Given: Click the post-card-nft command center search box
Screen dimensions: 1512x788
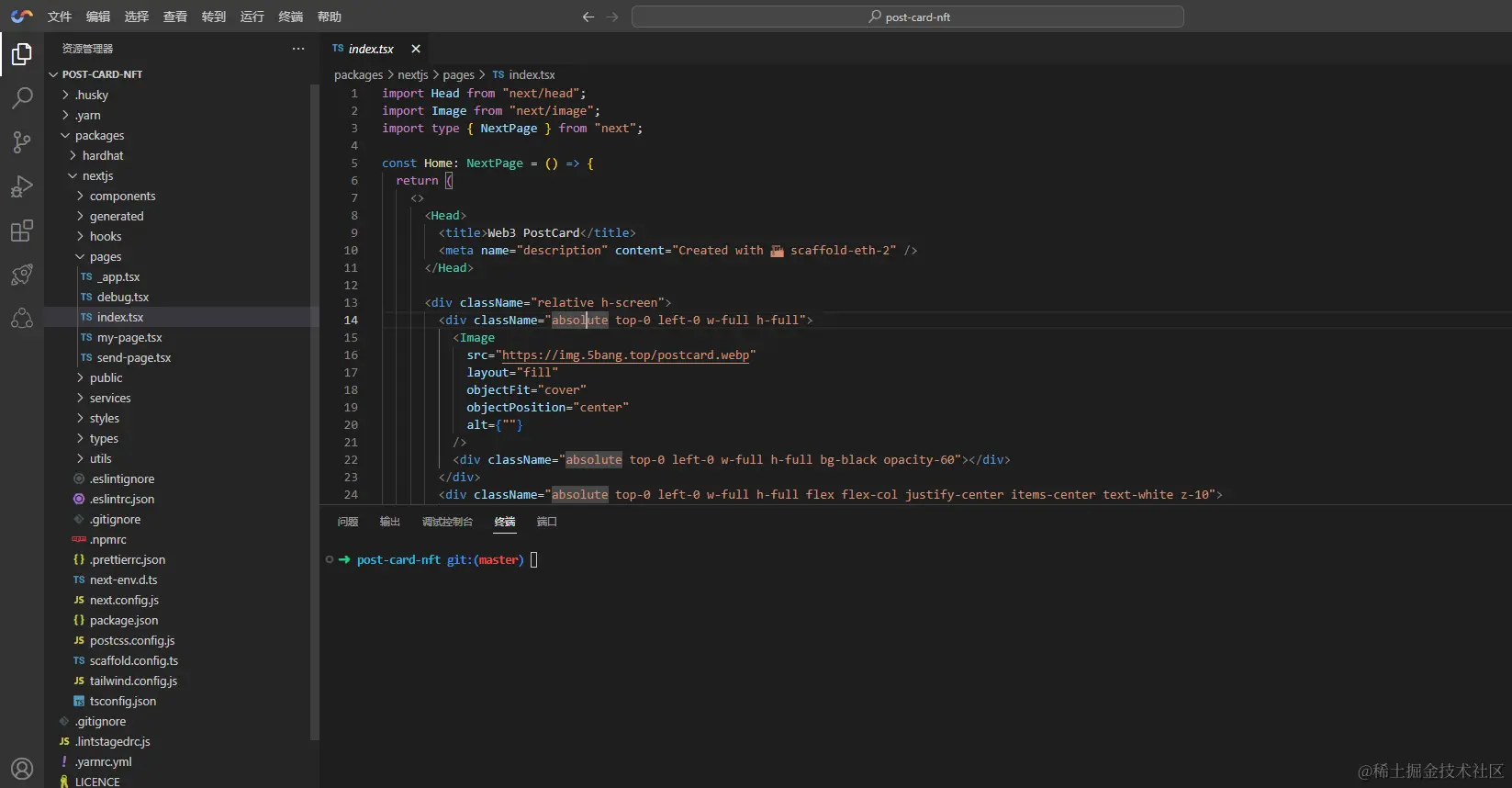Looking at the screenshot, I should [x=908, y=17].
